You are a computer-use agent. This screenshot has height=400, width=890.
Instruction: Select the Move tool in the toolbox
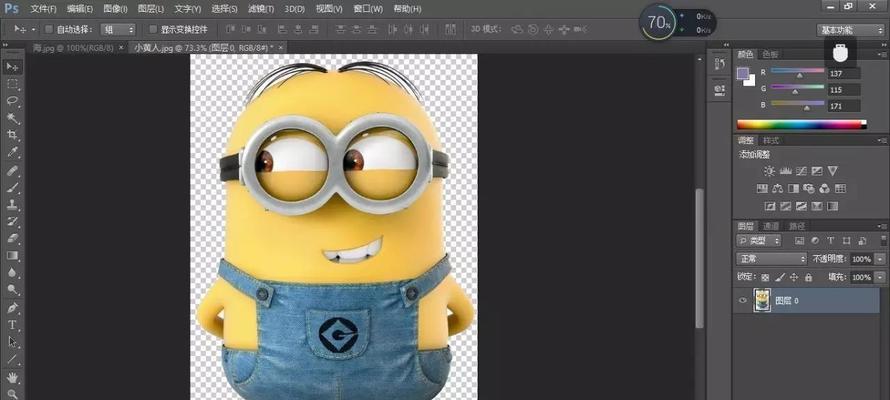coord(12,67)
